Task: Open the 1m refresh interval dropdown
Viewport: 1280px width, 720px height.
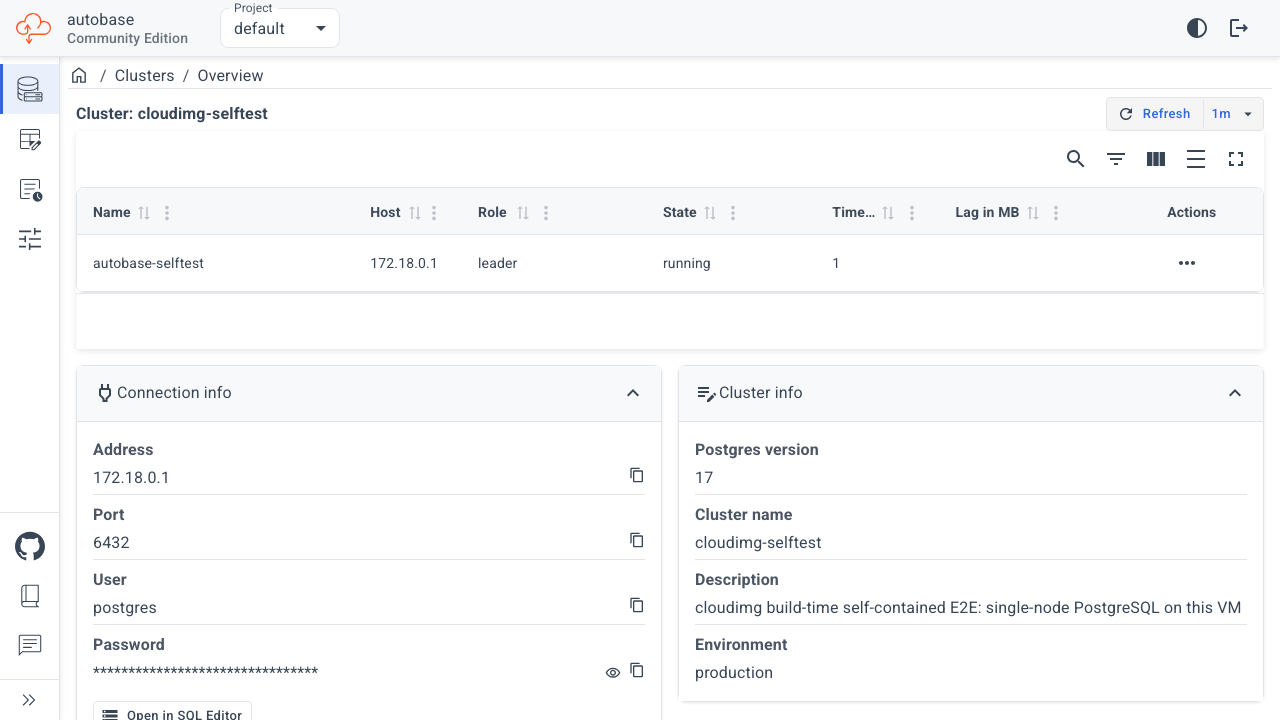Action: click(x=1233, y=114)
